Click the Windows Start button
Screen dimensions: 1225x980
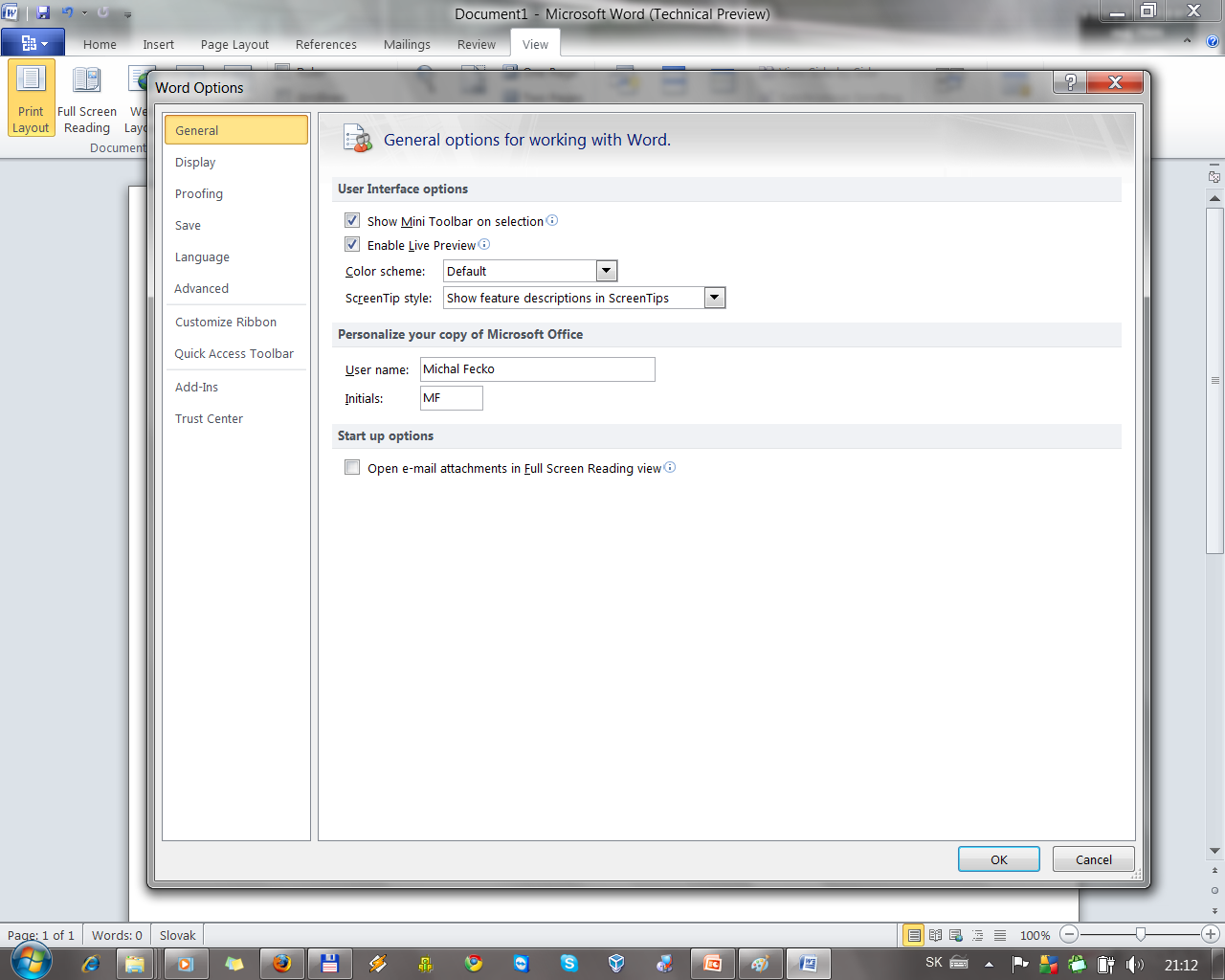click(x=32, y=961)
